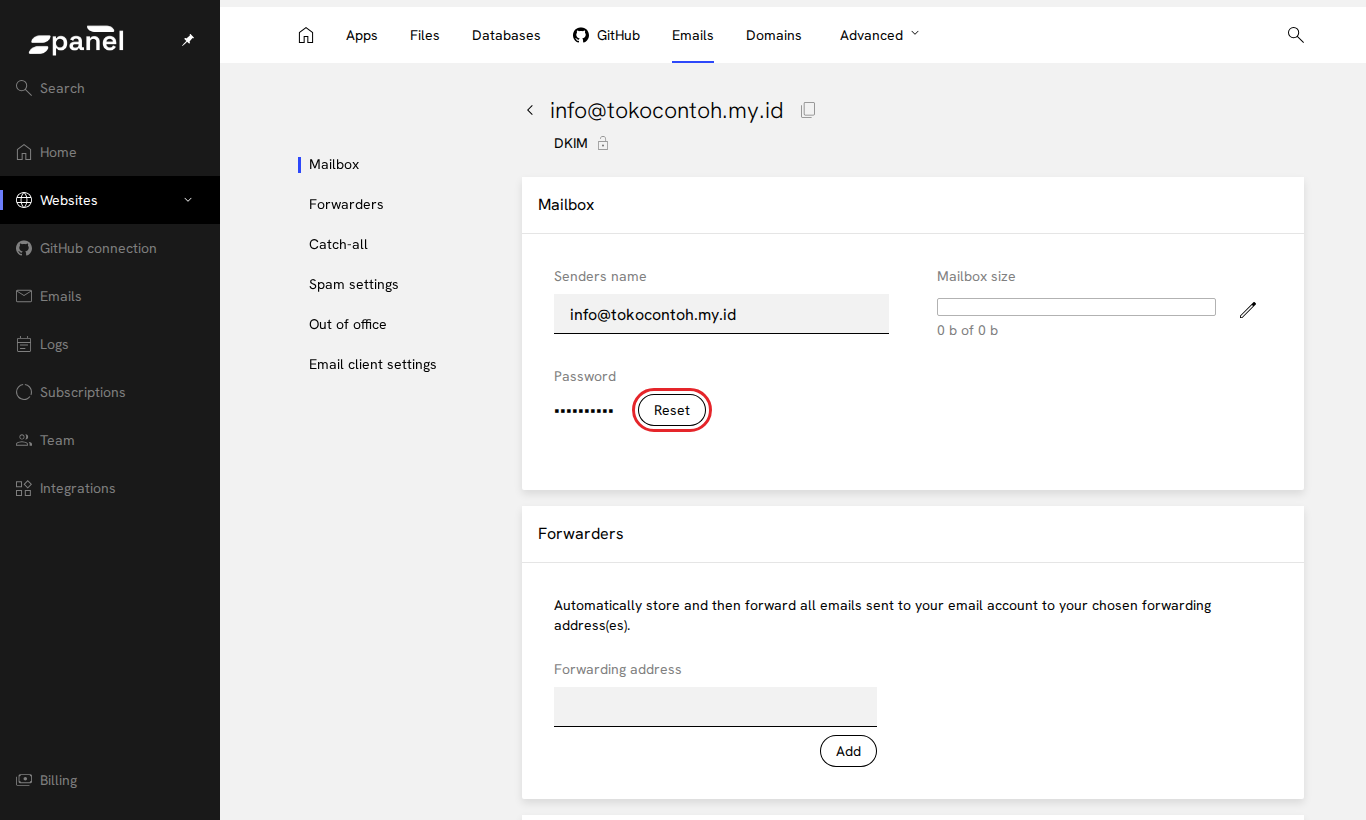Image resolution: width=1366 pixels, height=820 pixels.
Task: Go to the GitHub tab
Action: tap(606, 35)
